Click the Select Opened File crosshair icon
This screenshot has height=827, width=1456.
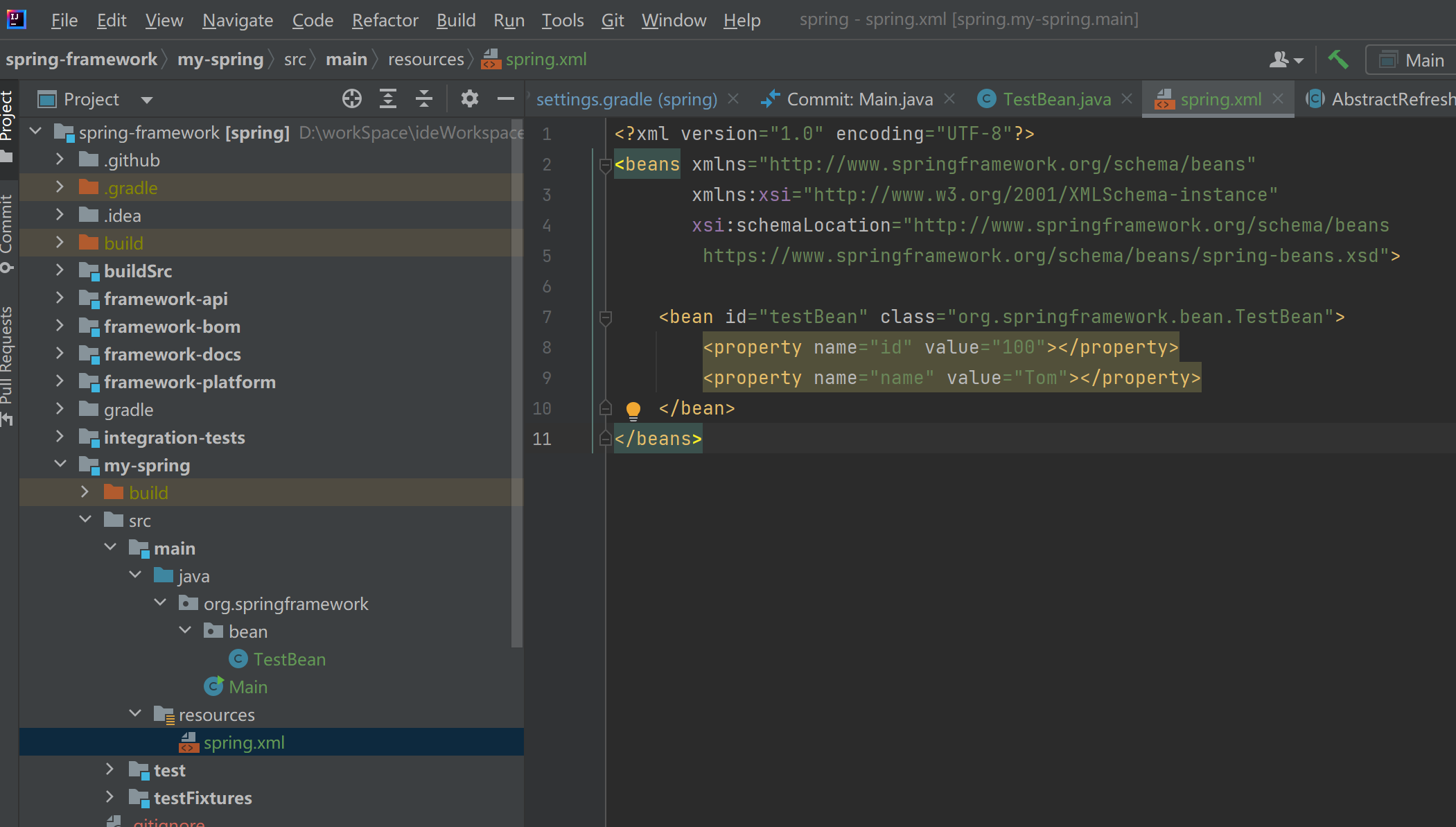point(352,99)
